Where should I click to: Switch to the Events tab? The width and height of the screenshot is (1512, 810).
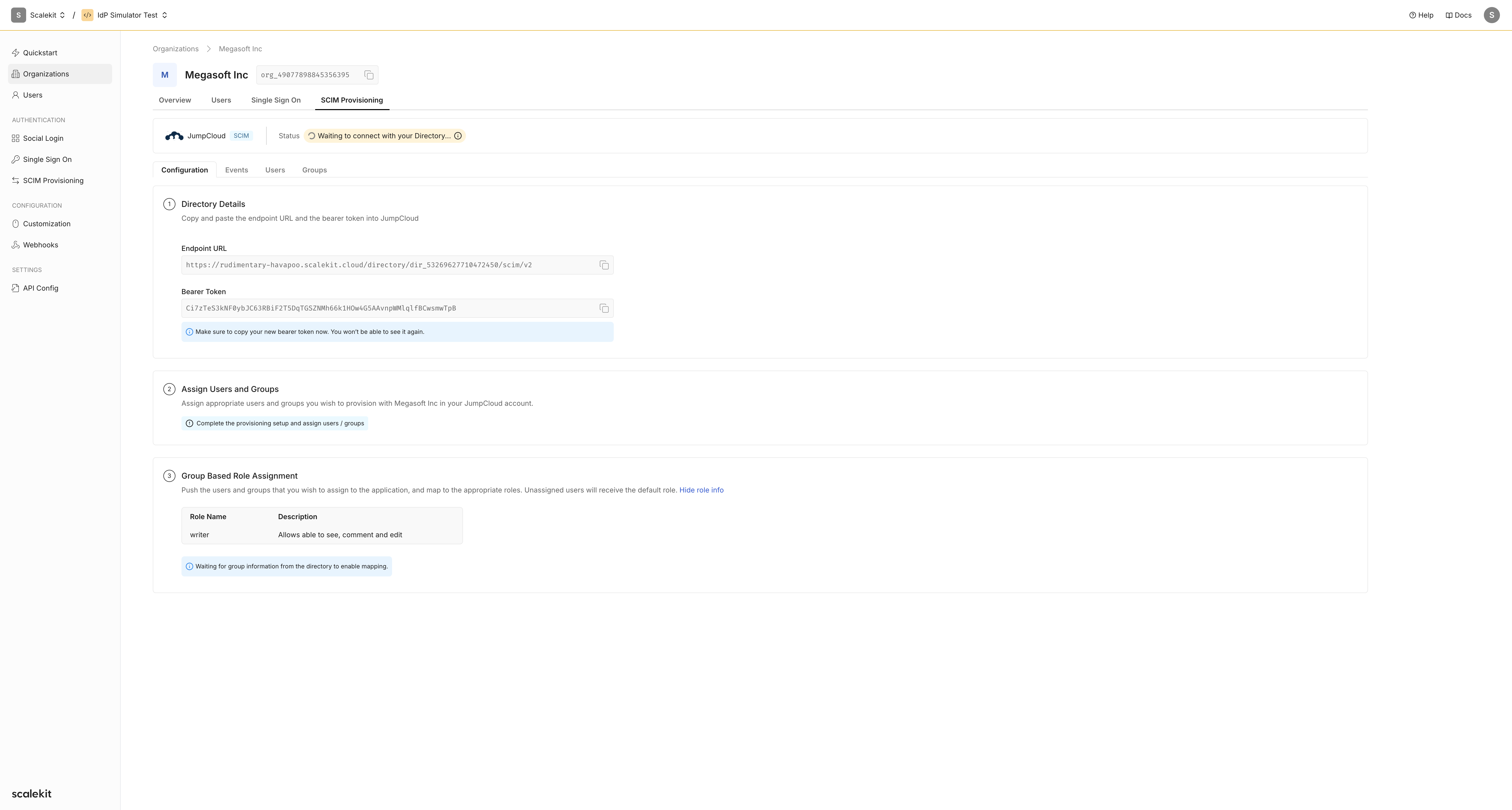237,170
